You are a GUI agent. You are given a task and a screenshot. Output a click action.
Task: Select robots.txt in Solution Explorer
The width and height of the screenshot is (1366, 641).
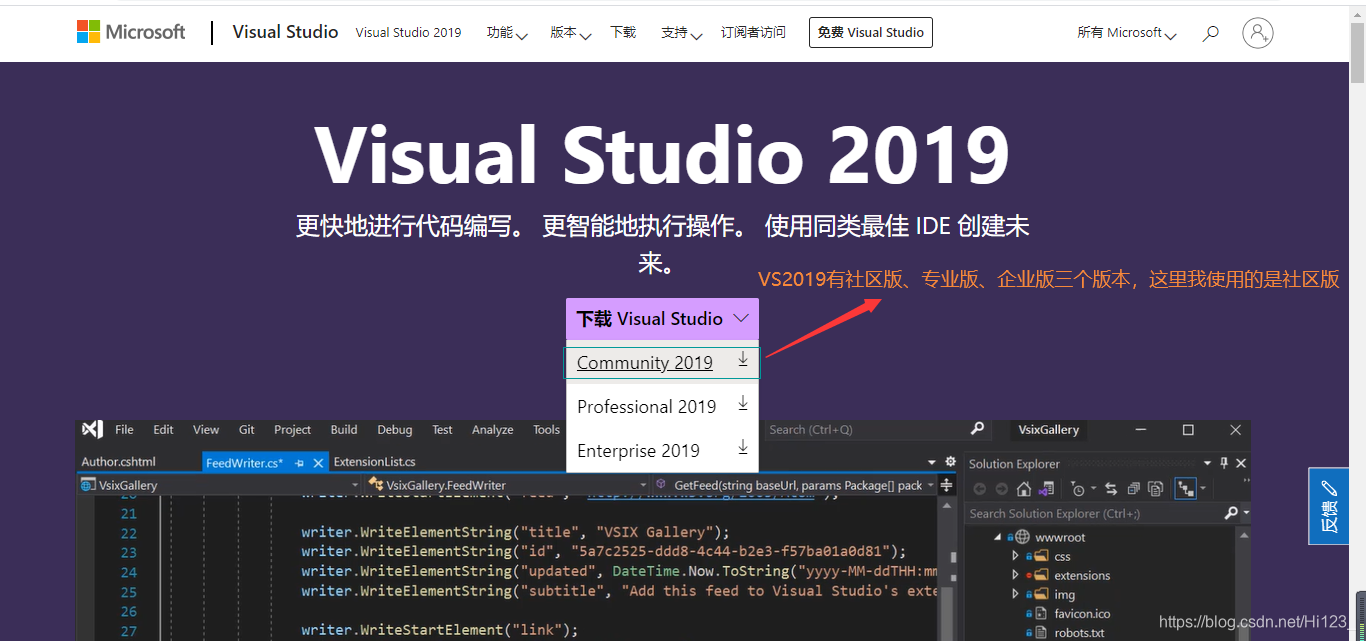point(1079,632)
